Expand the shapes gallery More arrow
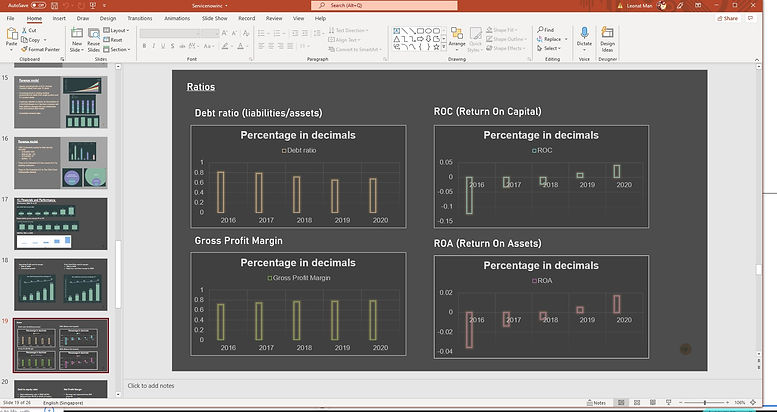 [444, 47]
